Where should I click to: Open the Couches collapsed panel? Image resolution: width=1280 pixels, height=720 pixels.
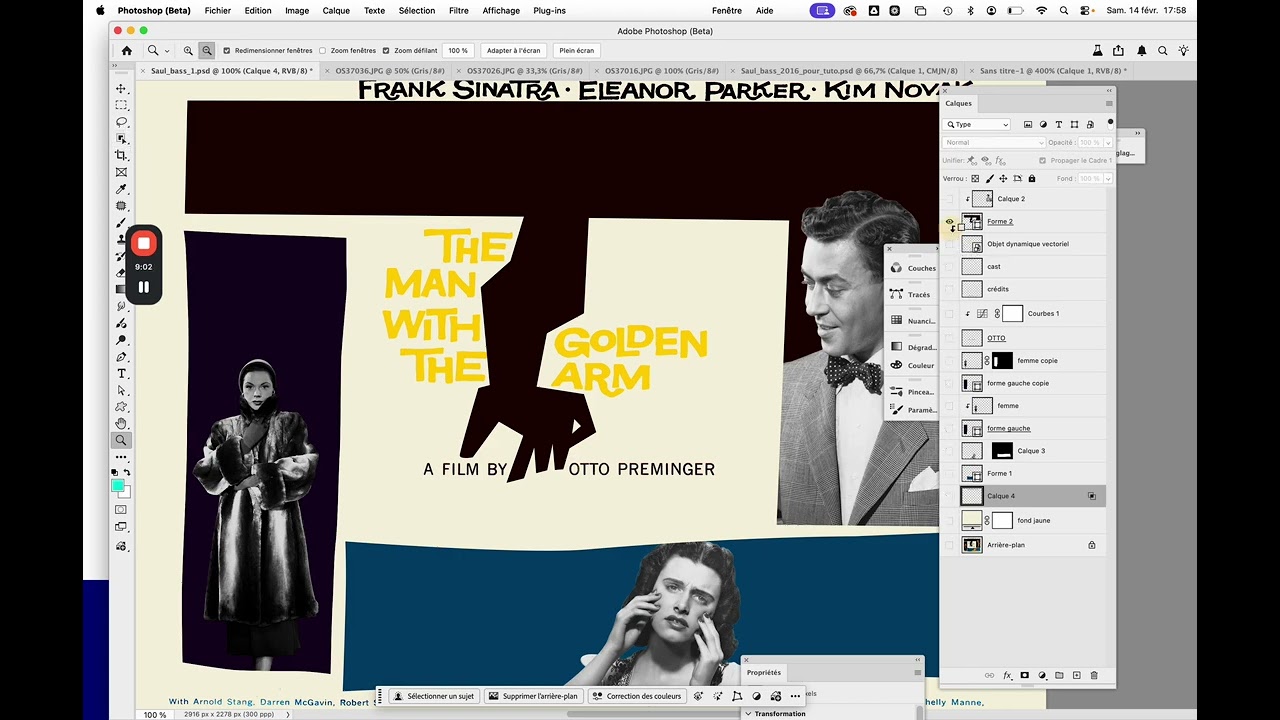point(911,268)
